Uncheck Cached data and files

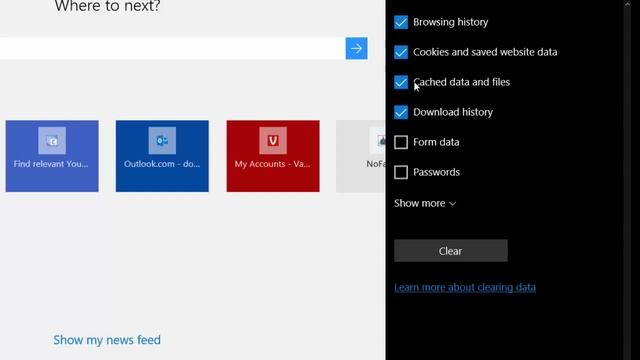coord(401,82)
